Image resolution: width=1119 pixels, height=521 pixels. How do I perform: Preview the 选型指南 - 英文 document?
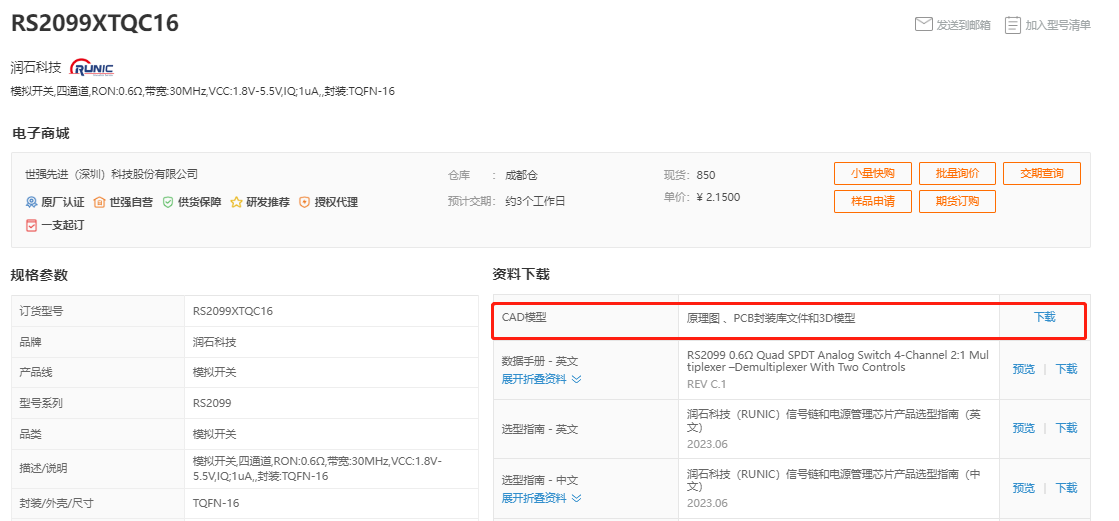(1023, 428)
